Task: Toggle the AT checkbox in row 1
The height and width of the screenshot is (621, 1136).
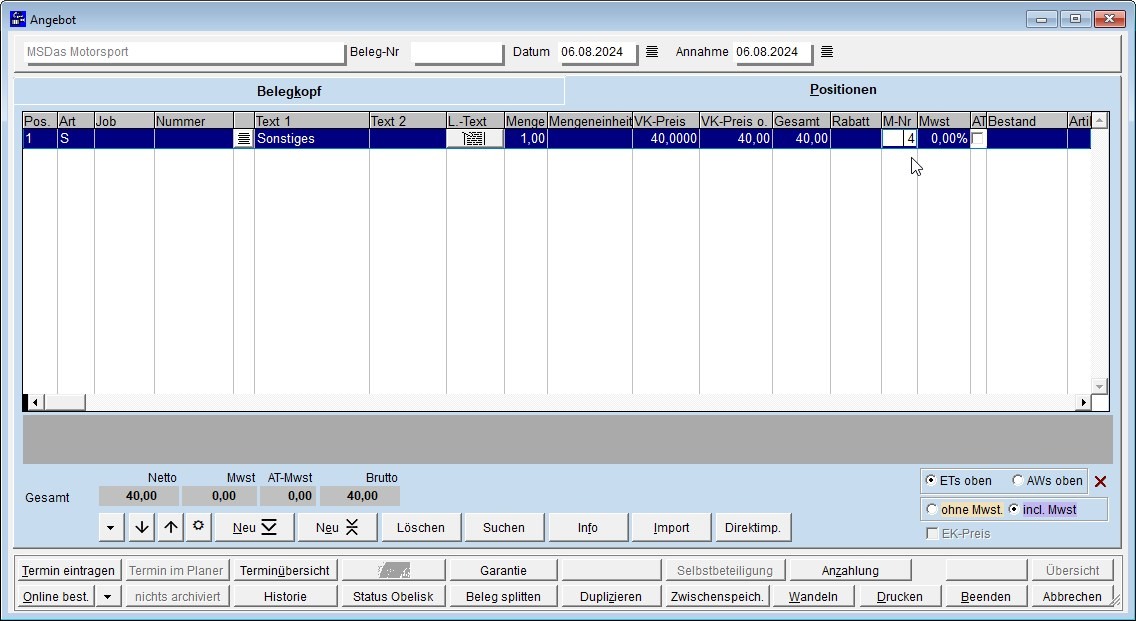Action: coord(978,139)
